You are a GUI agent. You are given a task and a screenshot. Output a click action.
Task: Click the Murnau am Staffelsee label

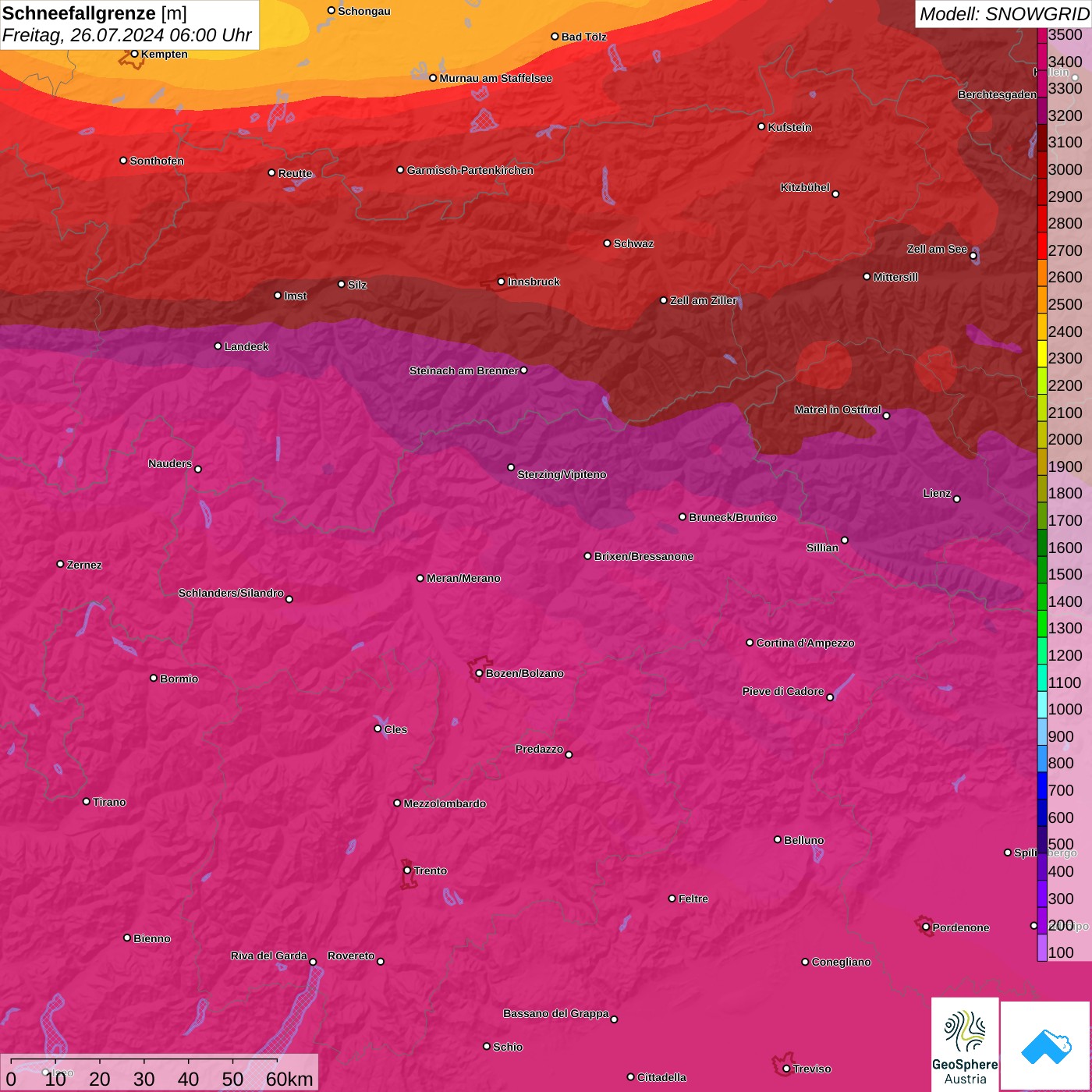click(495, 78)
